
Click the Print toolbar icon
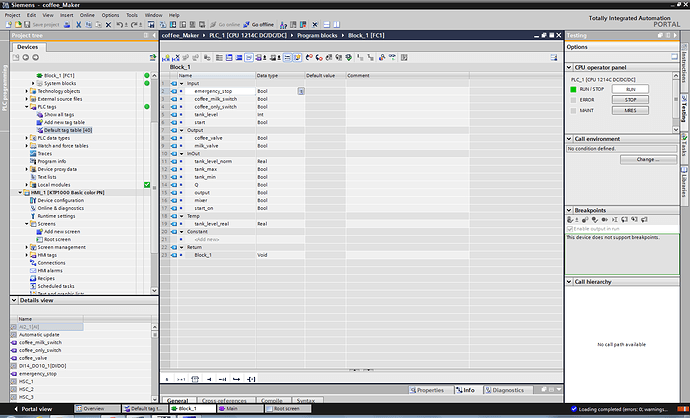[x=67, y=25]
